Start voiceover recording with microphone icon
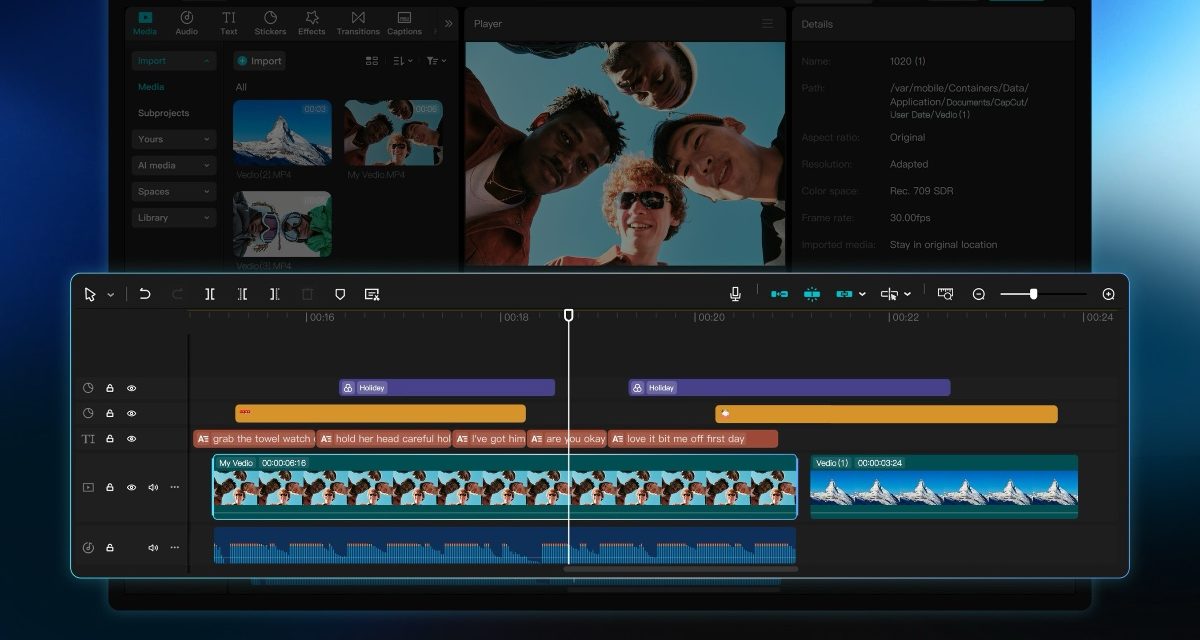The width and height of the screenshot is (1200, 640). pos(735,294)
